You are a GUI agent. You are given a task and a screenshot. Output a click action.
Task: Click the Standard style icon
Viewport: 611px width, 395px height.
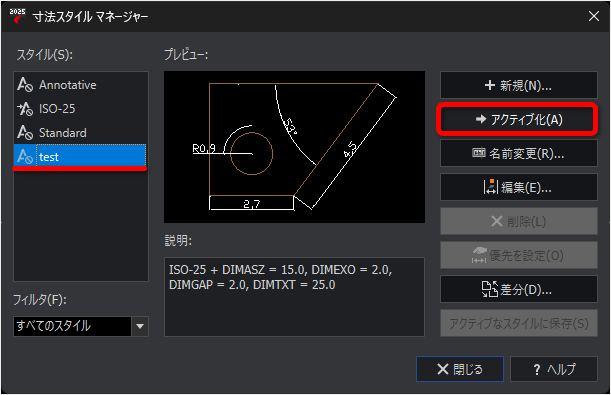25,132
